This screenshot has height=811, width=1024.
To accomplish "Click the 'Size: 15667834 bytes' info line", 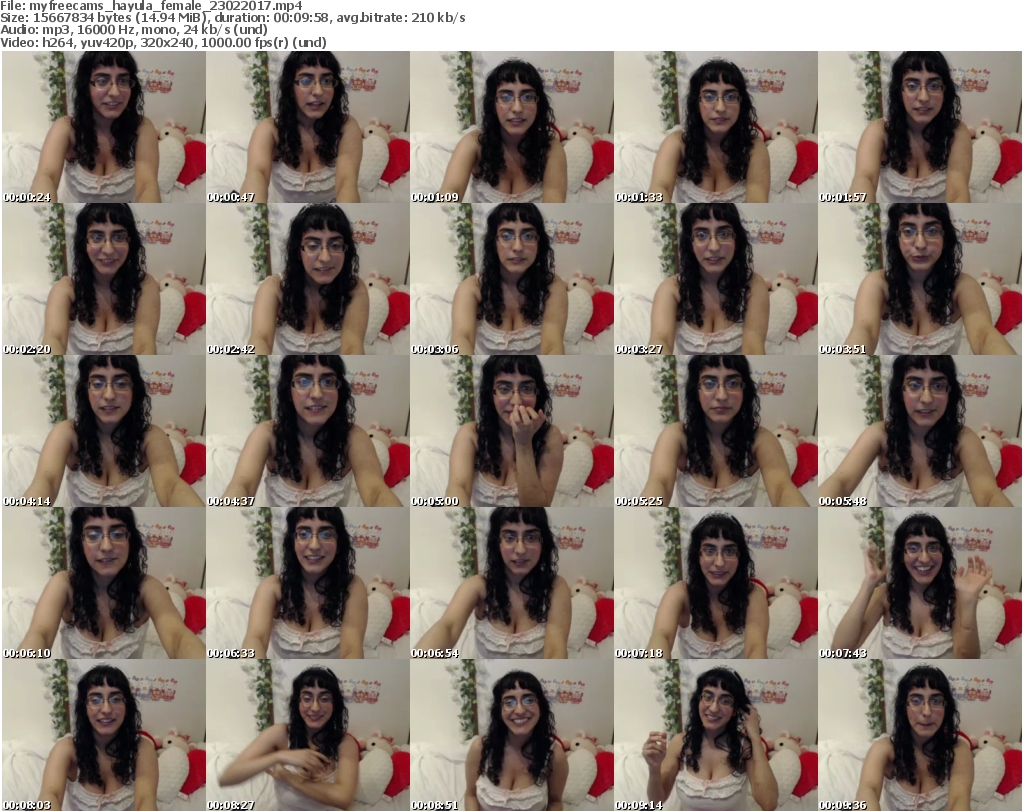I will pos(233,18).
